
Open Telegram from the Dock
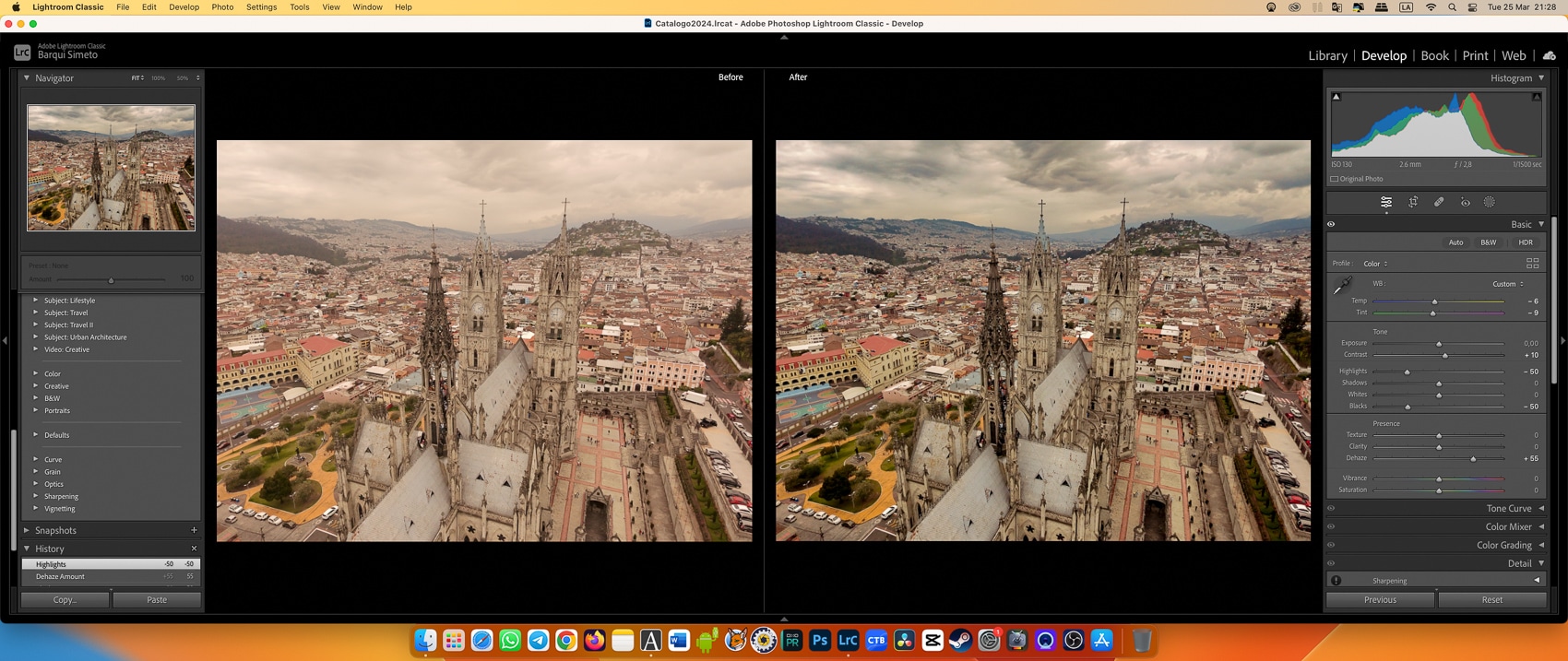538,640
